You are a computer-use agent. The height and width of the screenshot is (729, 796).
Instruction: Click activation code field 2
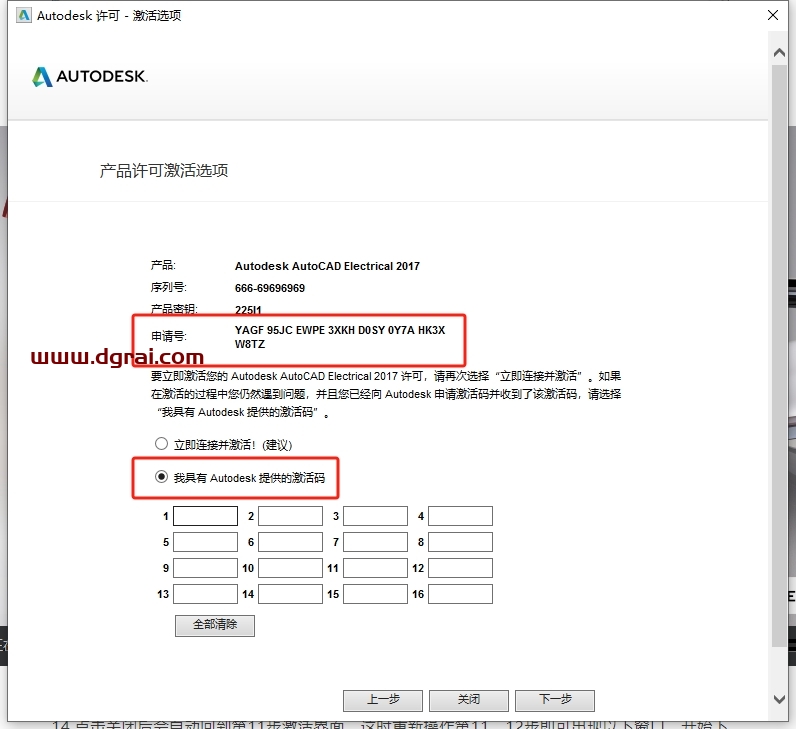pyautogui.click(x=290, y=516)
